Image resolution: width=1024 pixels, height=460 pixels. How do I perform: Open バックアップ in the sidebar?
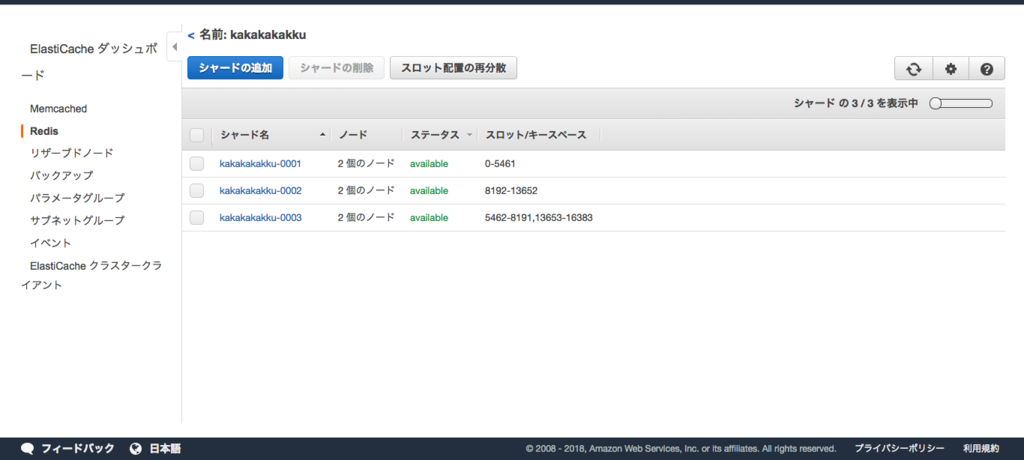click(61, 175)
